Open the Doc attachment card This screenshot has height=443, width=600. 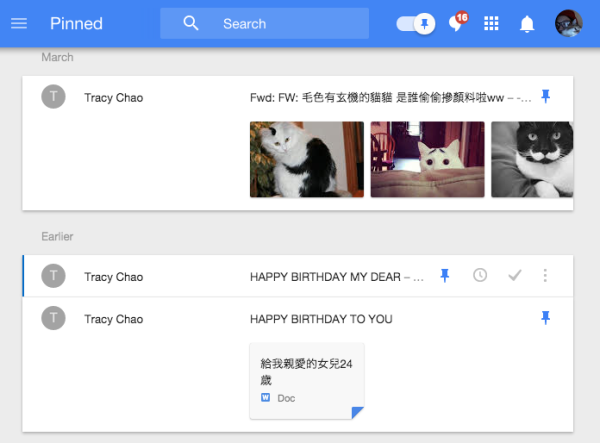[307, 380]
